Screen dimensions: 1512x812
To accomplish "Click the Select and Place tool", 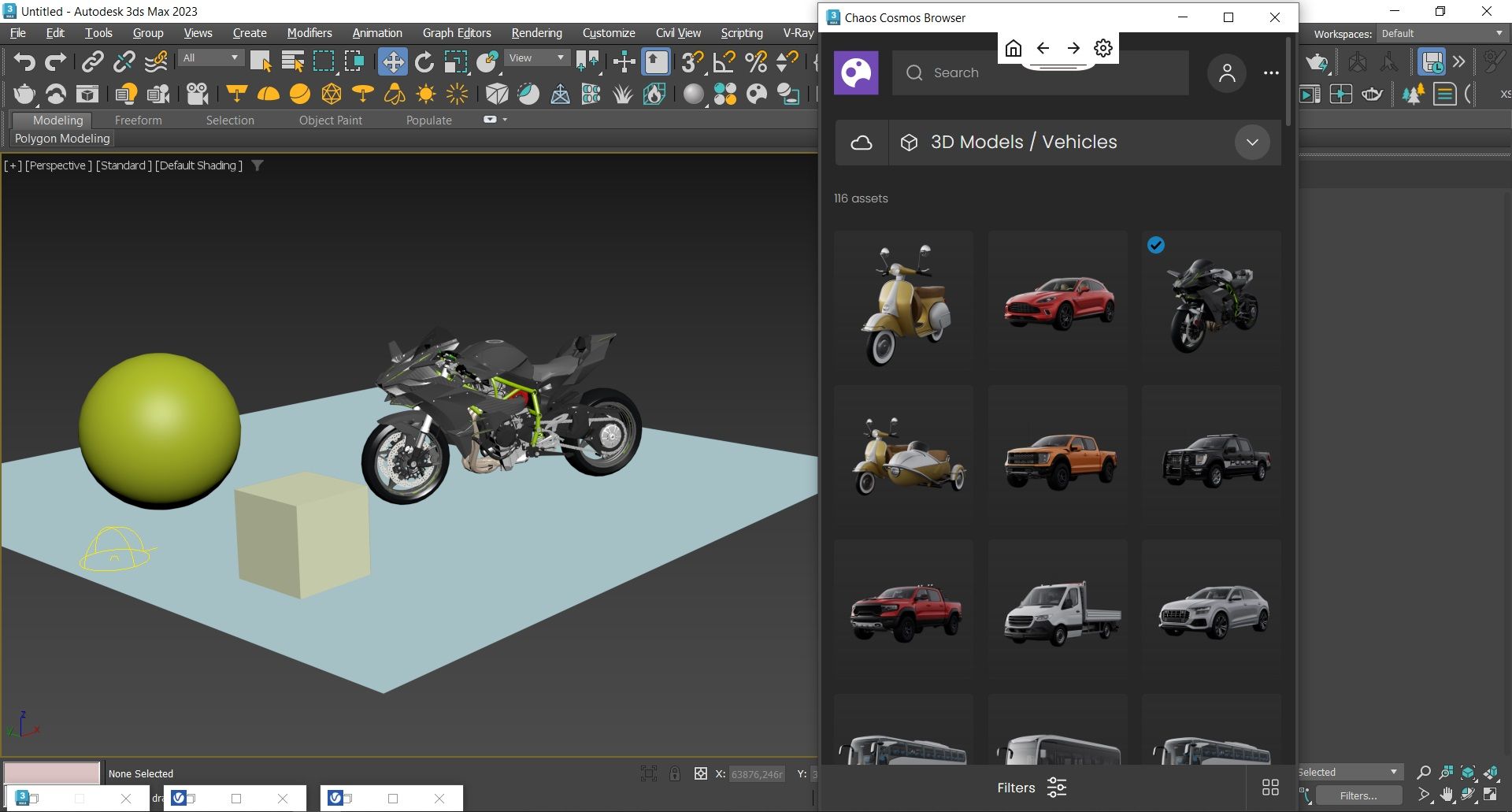I will pyautogui.click(x=487, y=61).
